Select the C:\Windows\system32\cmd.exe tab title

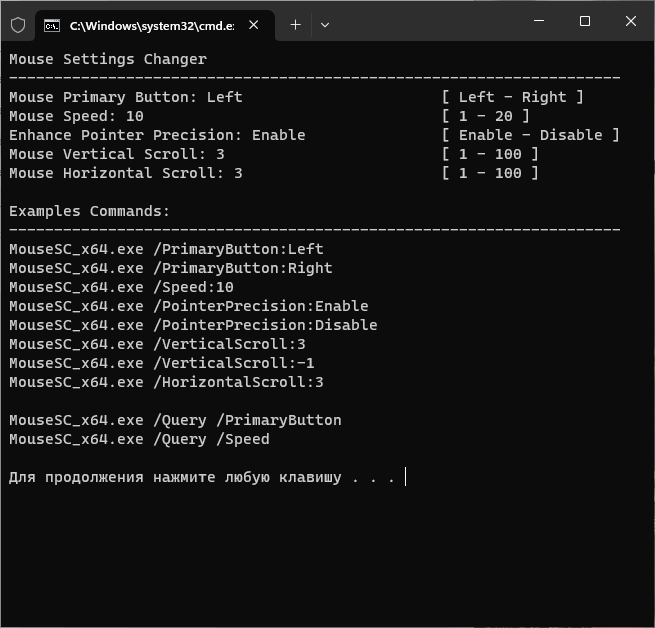tap(151, 25)
